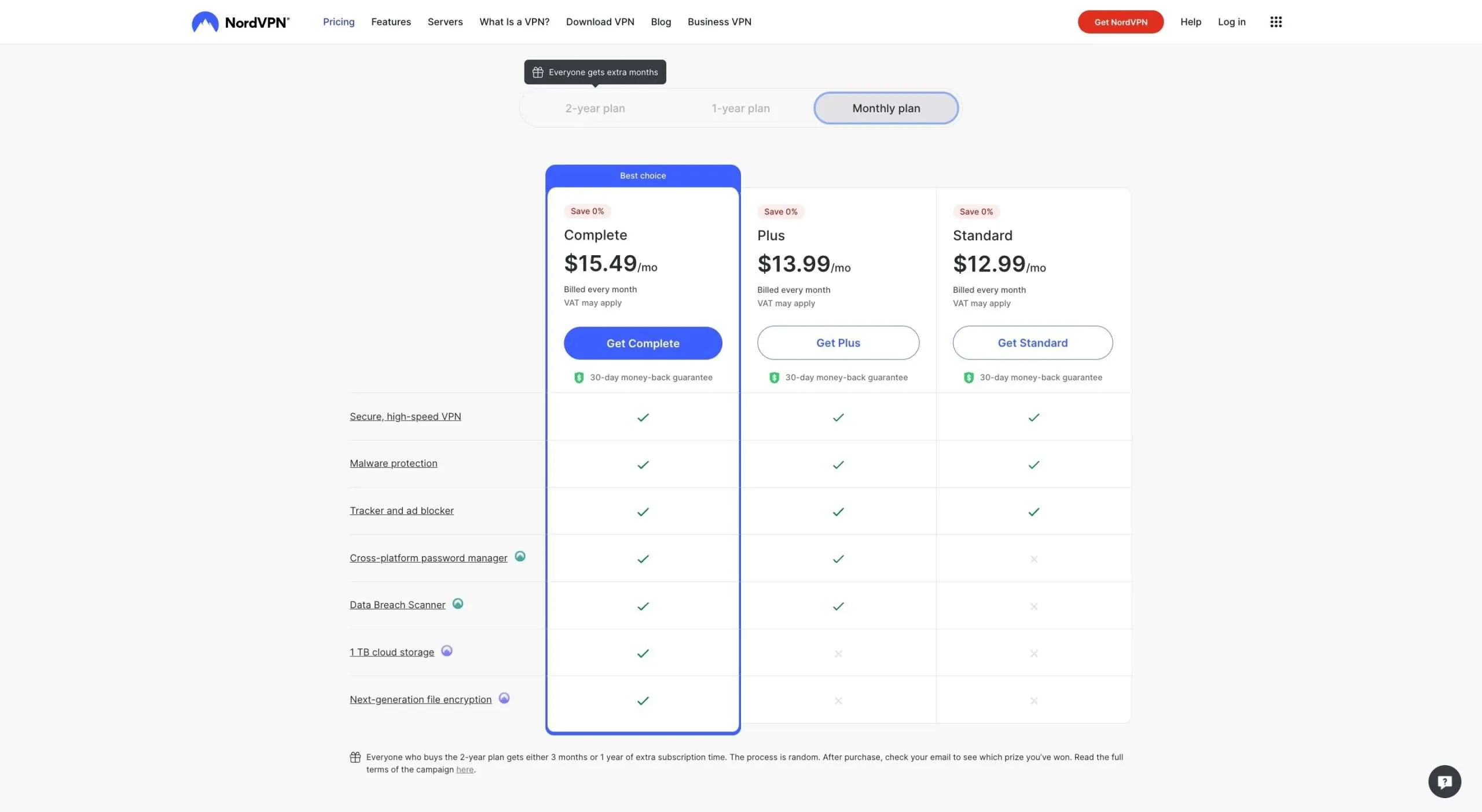Click the Plus X mark for 1 TB cloud storage
This screenshot has width=1482, height=812.
838,653
